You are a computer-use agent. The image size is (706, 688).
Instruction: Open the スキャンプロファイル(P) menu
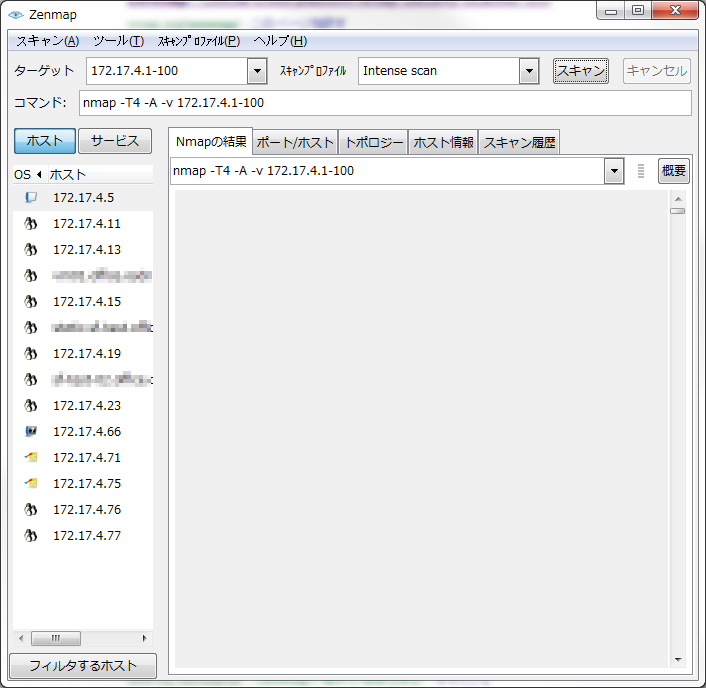(x=199, y=41)
